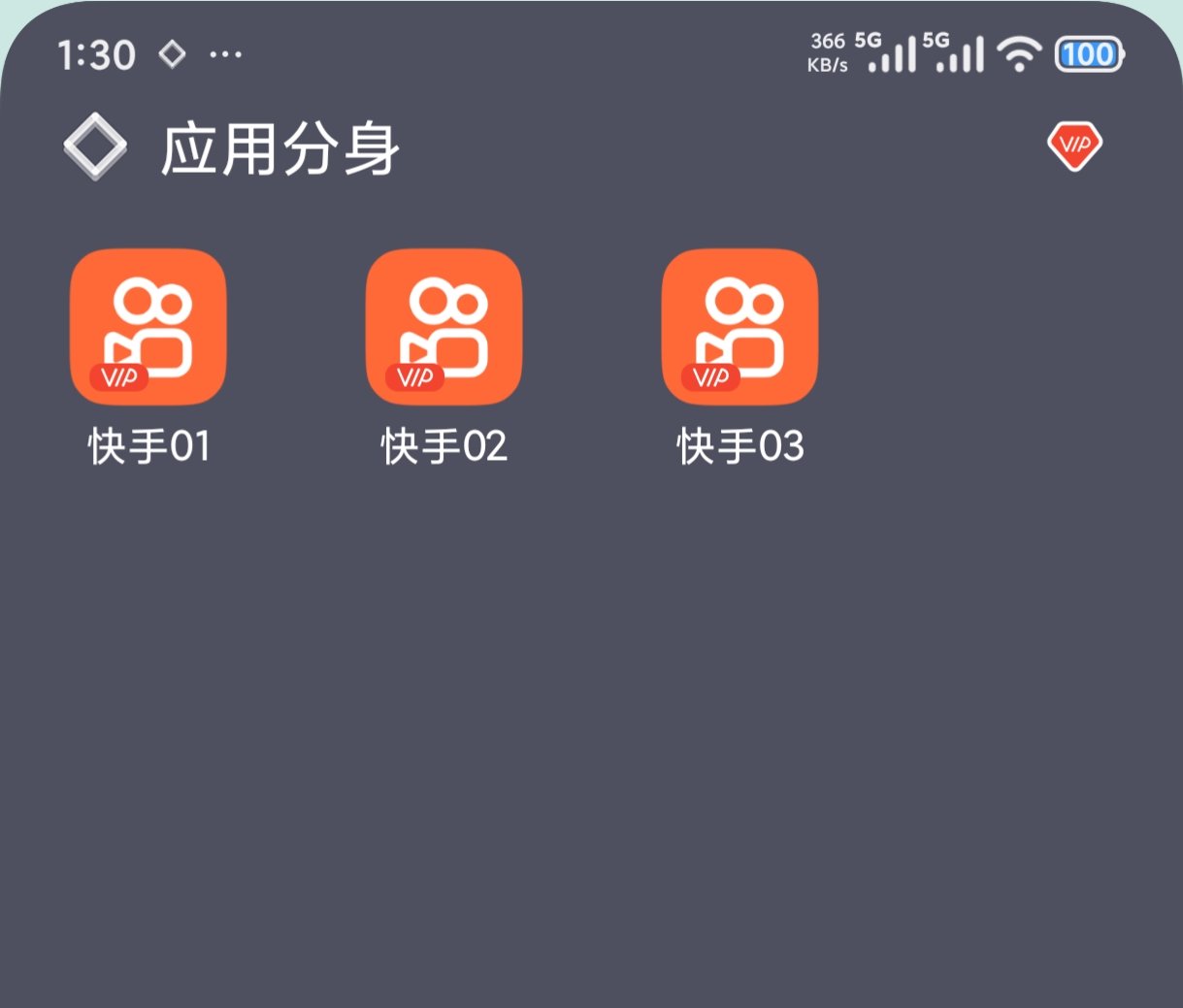Open the 快手01 cloned app icon
The height and width of the screenshot is (1008, 1183).
point(148,327)
